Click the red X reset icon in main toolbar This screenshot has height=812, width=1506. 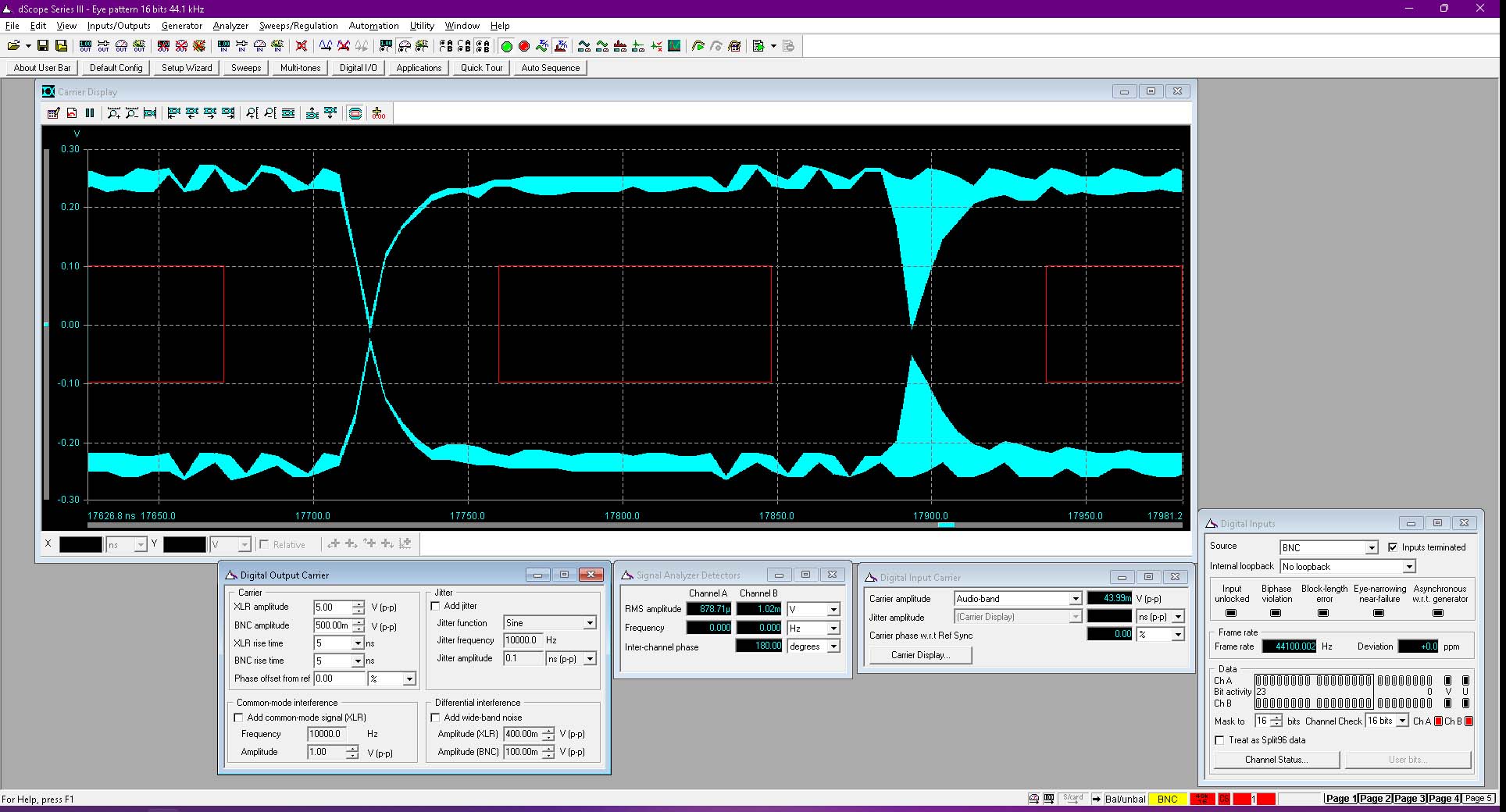(301, 46)
